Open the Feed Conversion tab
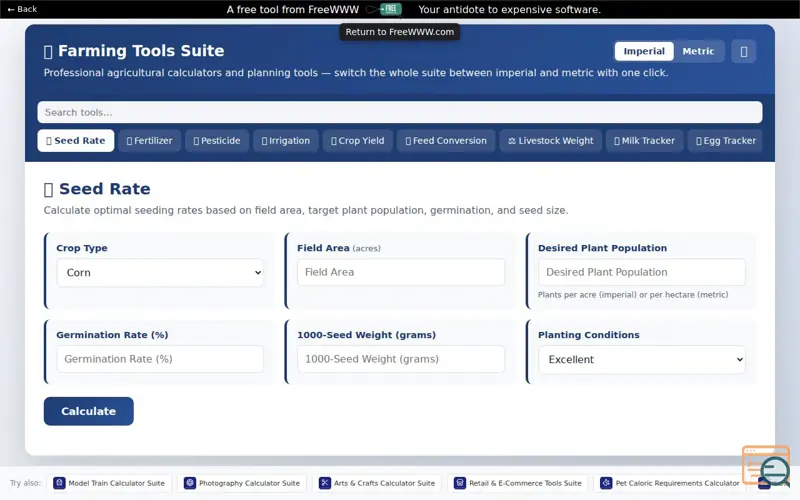The image size is (800, 500). tap(445, 141)
